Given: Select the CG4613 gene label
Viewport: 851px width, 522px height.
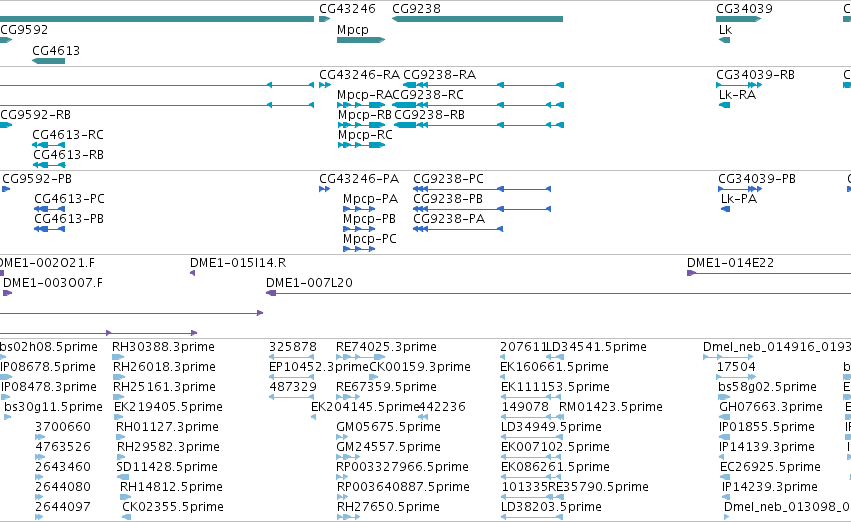Looking at the screenshot, I should [56, 50].
